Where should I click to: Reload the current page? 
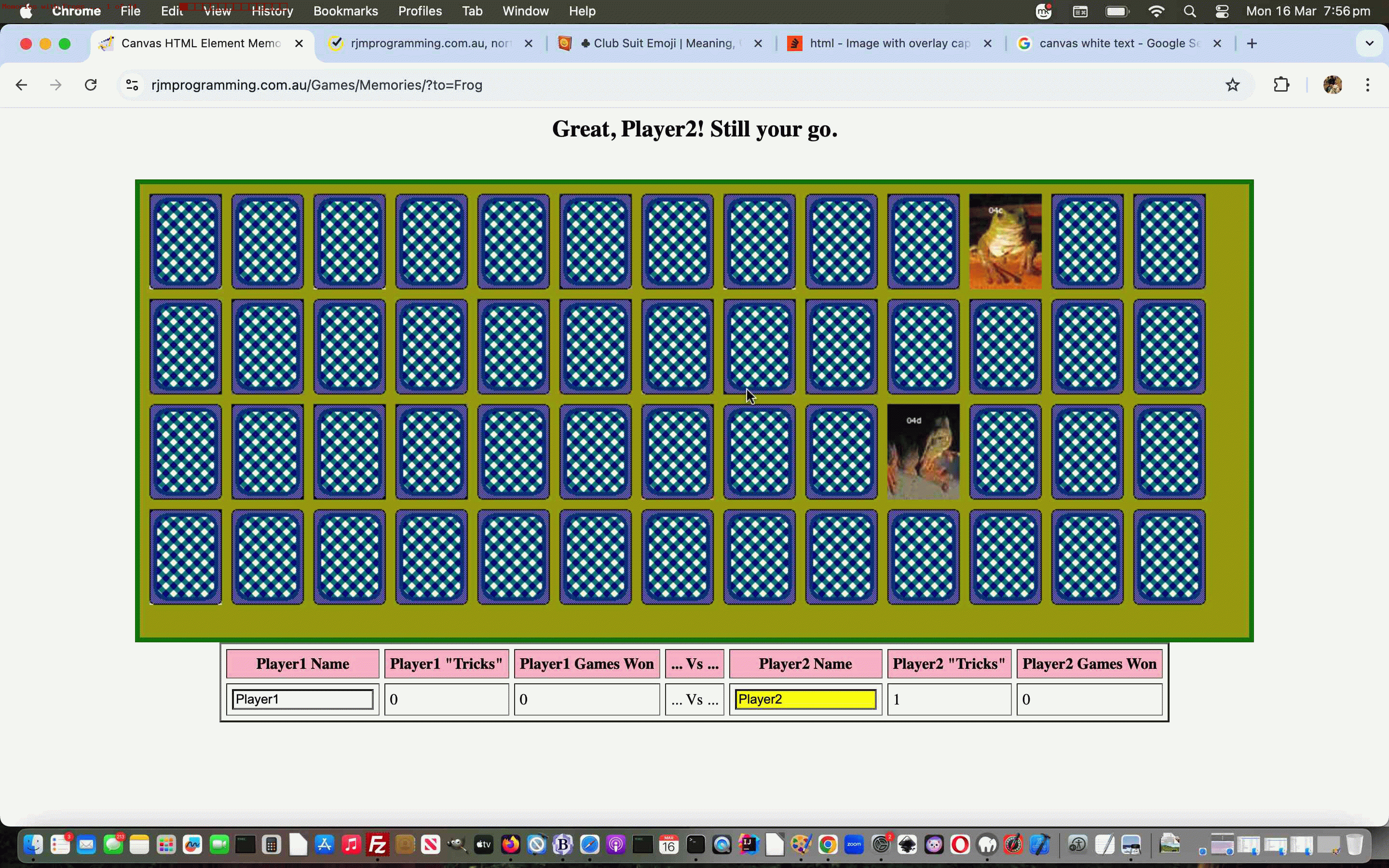91,85
